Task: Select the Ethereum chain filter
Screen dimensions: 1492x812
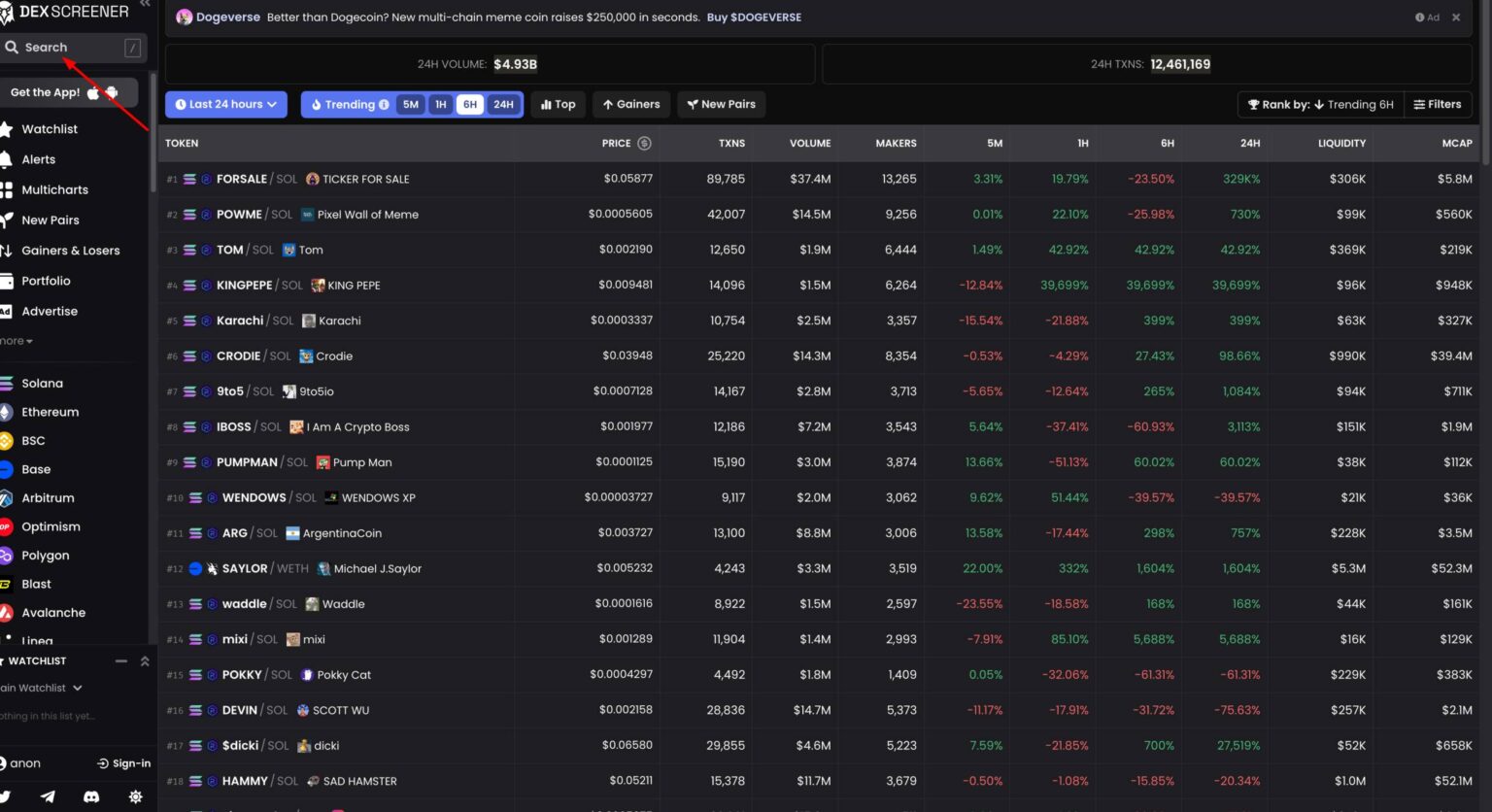Action: click(x=49, y=412)
